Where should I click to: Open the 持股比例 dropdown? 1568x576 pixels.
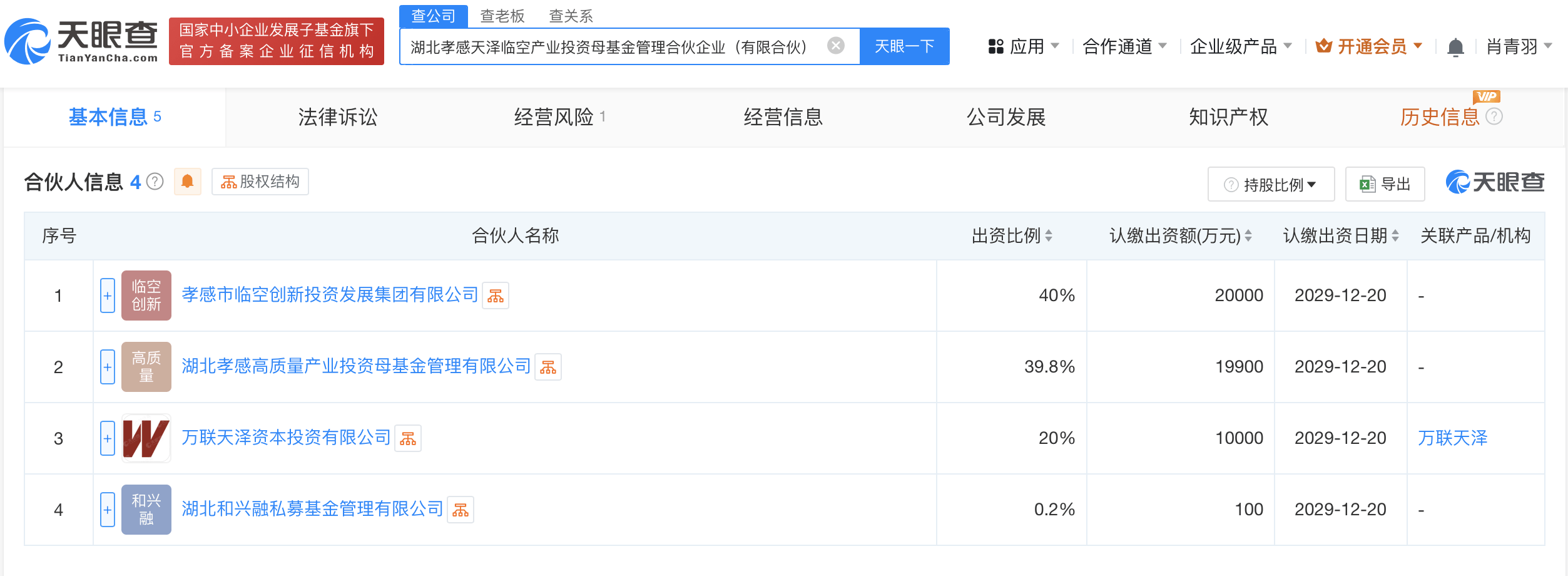1271,184
